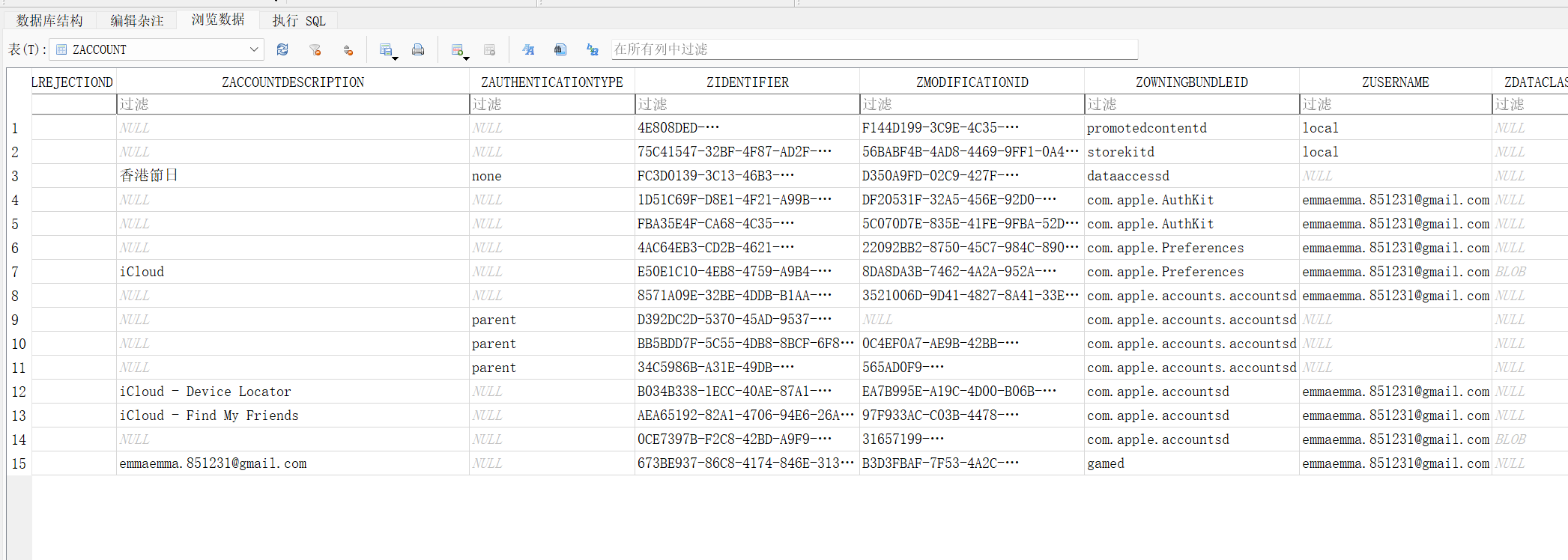Sort by the ZUSERNAME column header
The height and width of the screenshot is (560, 1568).
(1396, 82)
